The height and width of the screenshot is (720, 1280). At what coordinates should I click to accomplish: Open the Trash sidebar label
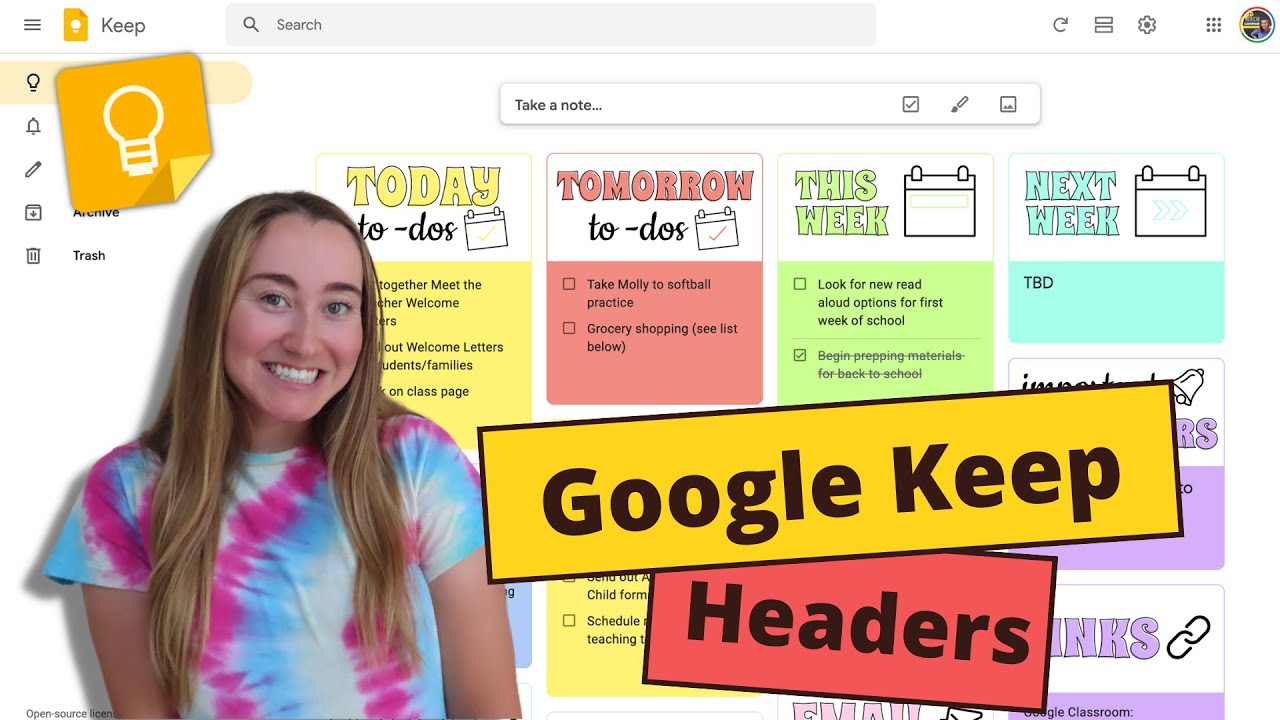89,256
